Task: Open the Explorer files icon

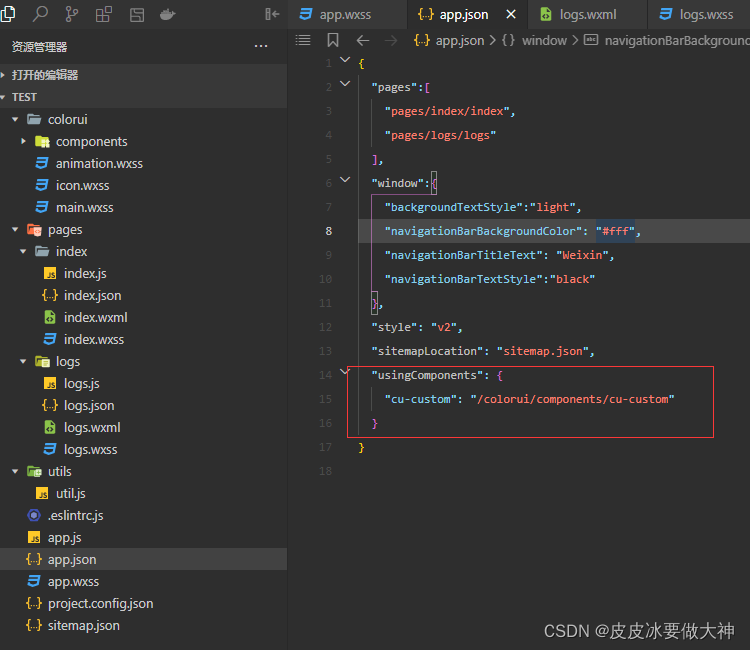Action: (x=8, y=14)
